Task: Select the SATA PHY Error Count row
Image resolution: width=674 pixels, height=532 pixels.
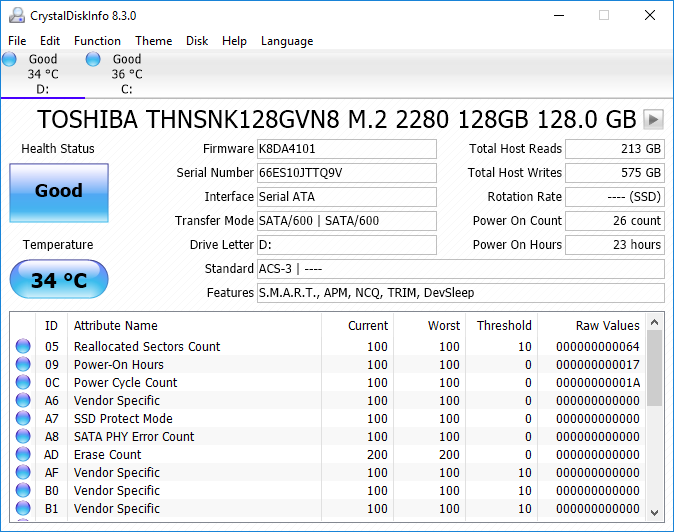Action: 134,437
